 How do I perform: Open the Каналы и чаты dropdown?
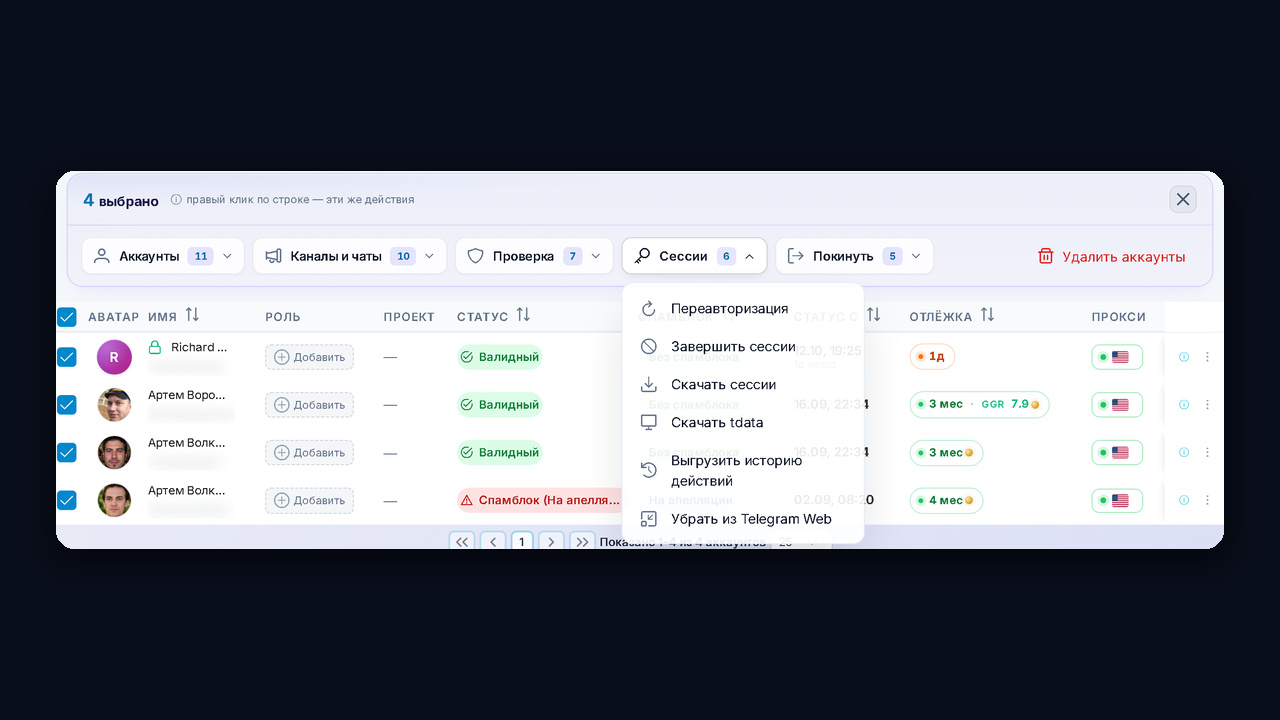(x=351, y=256)
